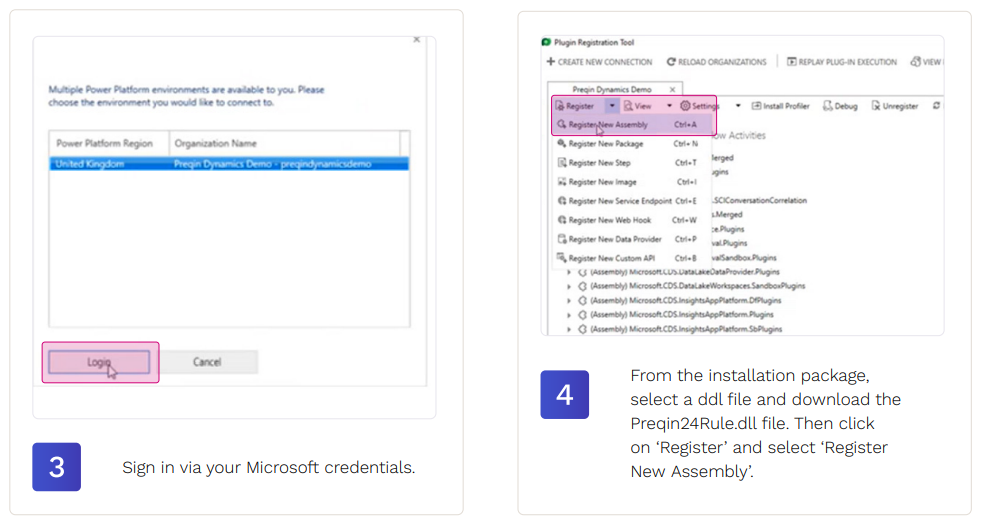Open the Register dropdown arrow
This screenshot has height=532, width=982.
(x=612, y=106)
